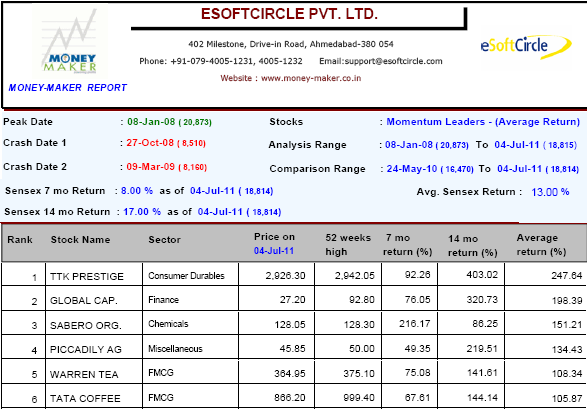Click the 14 mo return (%) header
Screen dimensions: 587x409
pos(472,245)
